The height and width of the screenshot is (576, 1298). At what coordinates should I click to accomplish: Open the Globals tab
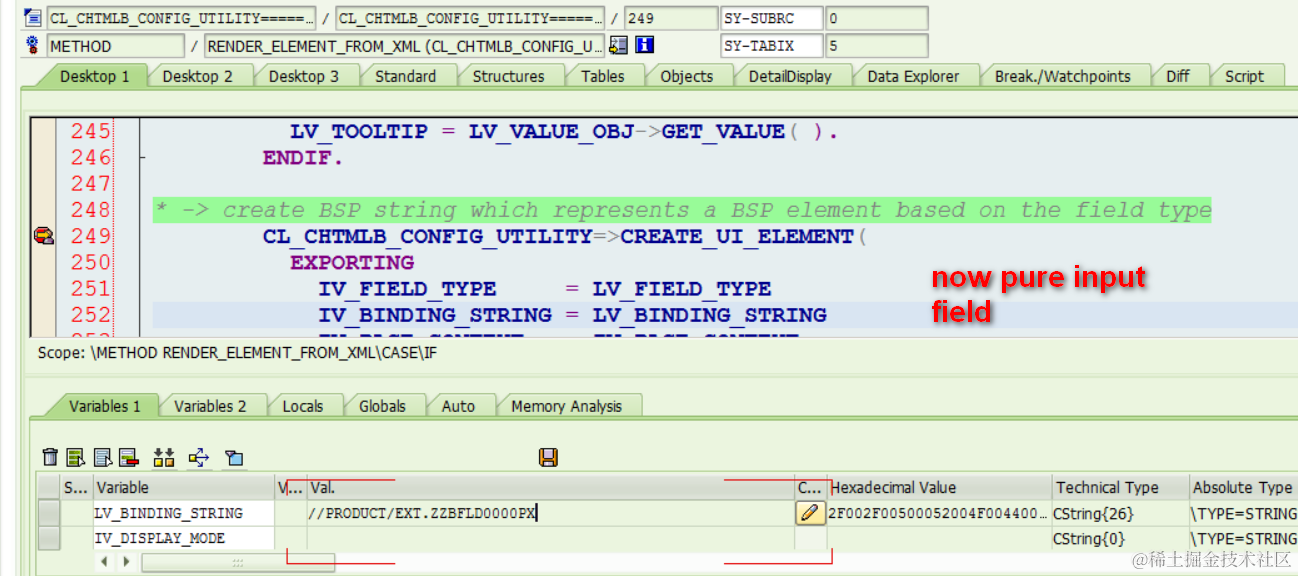382,406
